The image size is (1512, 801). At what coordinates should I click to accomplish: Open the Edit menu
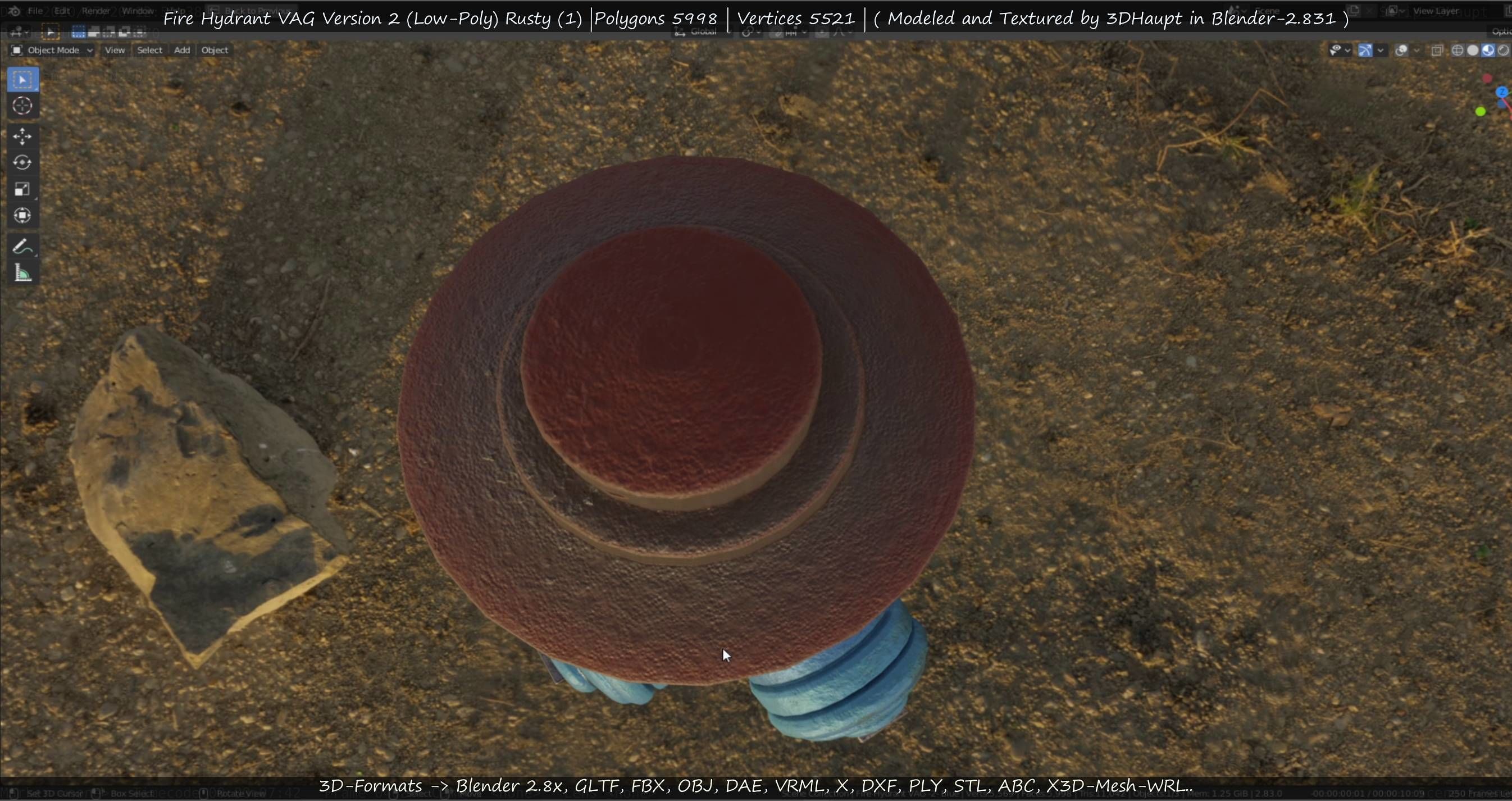(62, 11)
